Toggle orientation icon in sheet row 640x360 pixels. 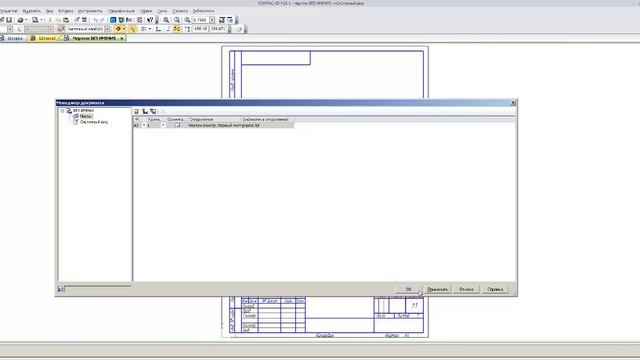click(178, 125)
